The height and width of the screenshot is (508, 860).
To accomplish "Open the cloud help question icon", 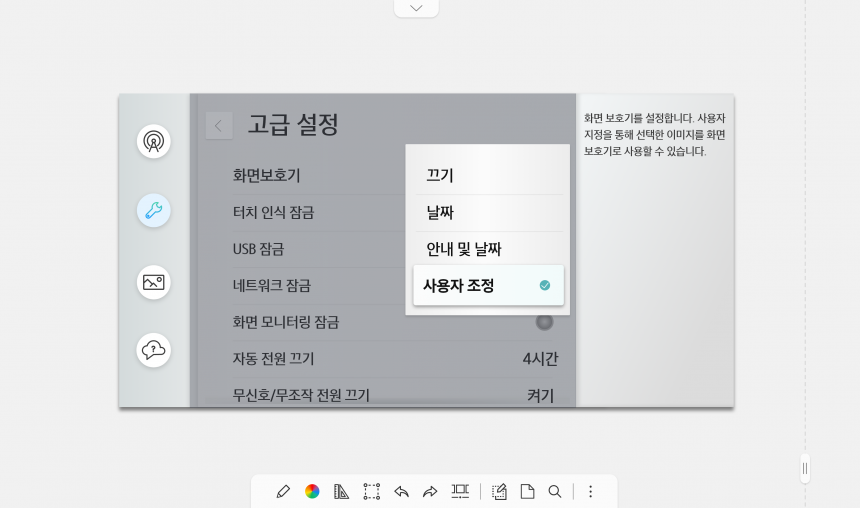I will click(154, 350).
